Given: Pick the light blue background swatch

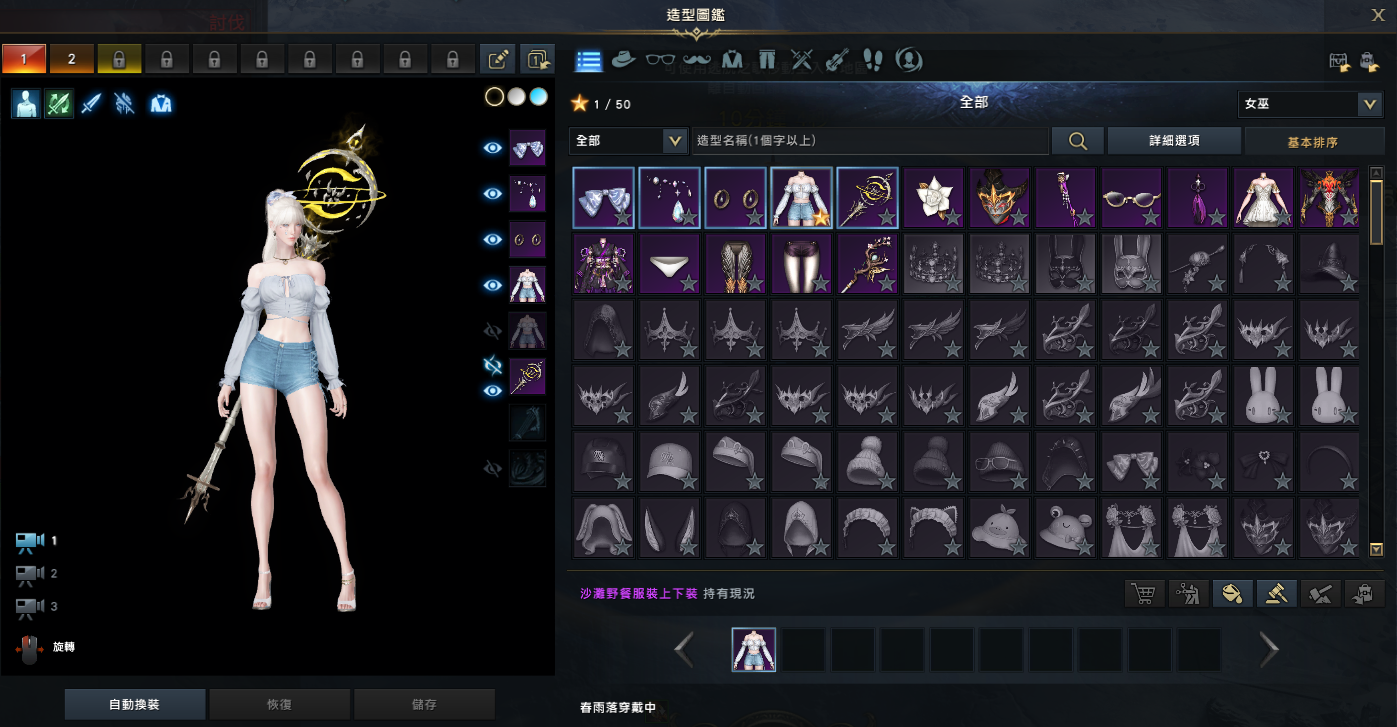Looking at the screenshot, I should [x=538, y=97].
